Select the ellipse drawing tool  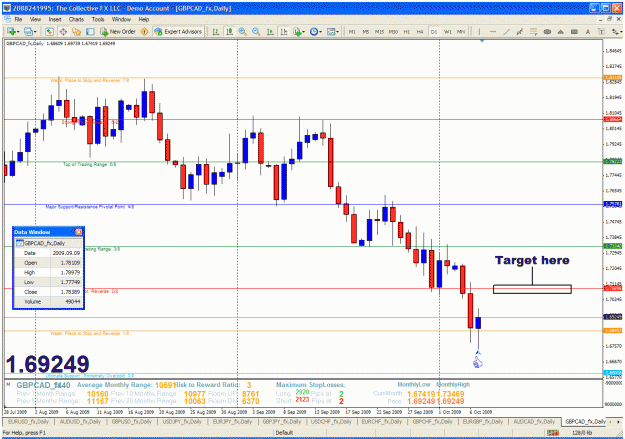point(547,31)
